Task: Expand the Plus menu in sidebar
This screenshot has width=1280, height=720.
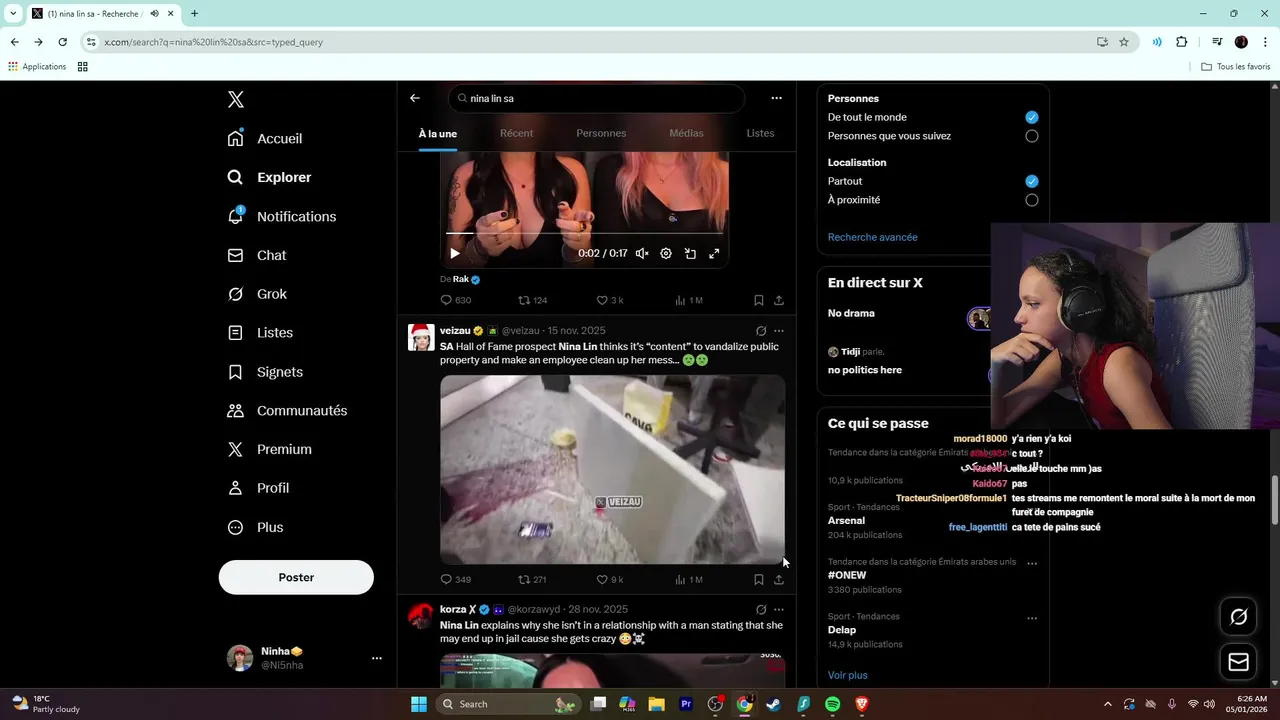Action: click(256, 527)
